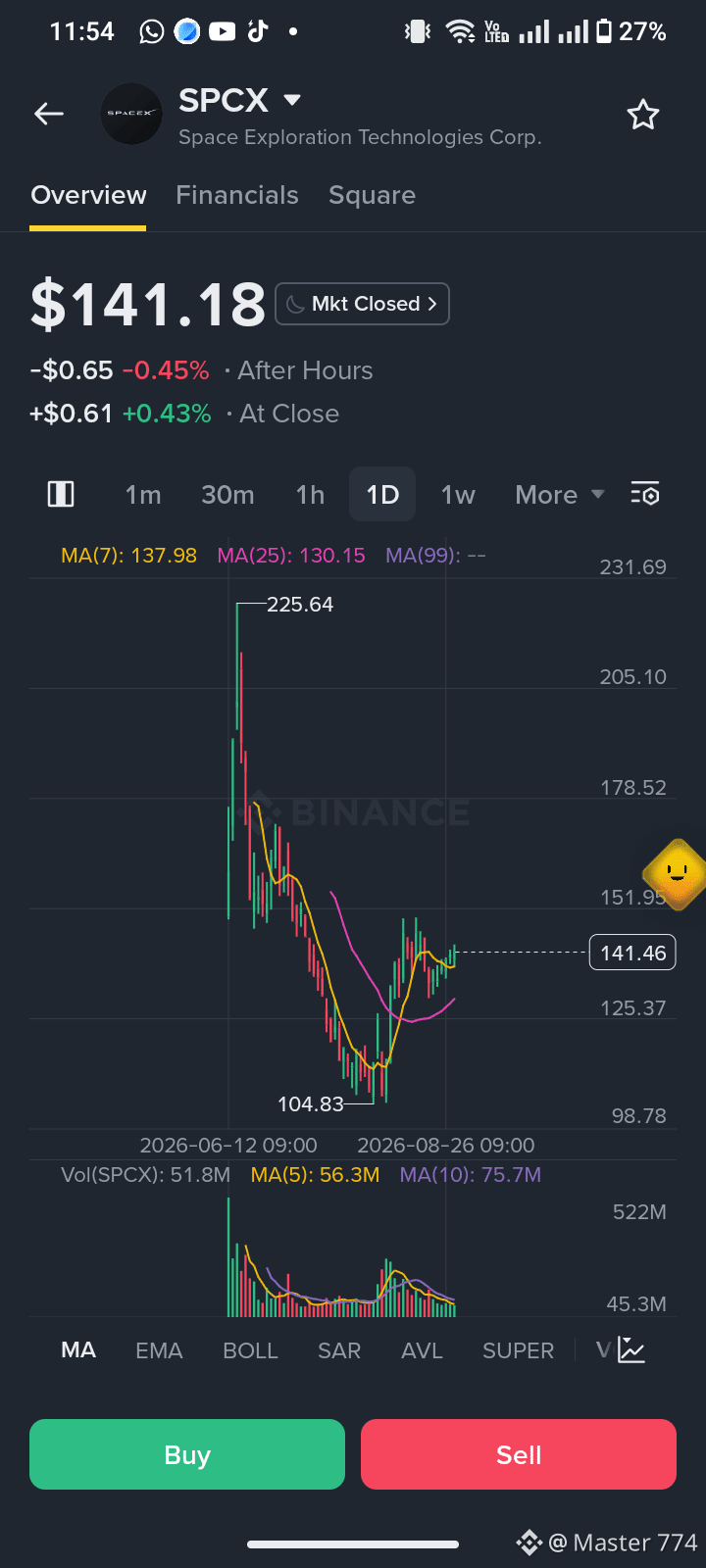Enable the SUPER indicator
Image resolution: width=706 pixels, height=1568 pixels.
point(518,1350)
